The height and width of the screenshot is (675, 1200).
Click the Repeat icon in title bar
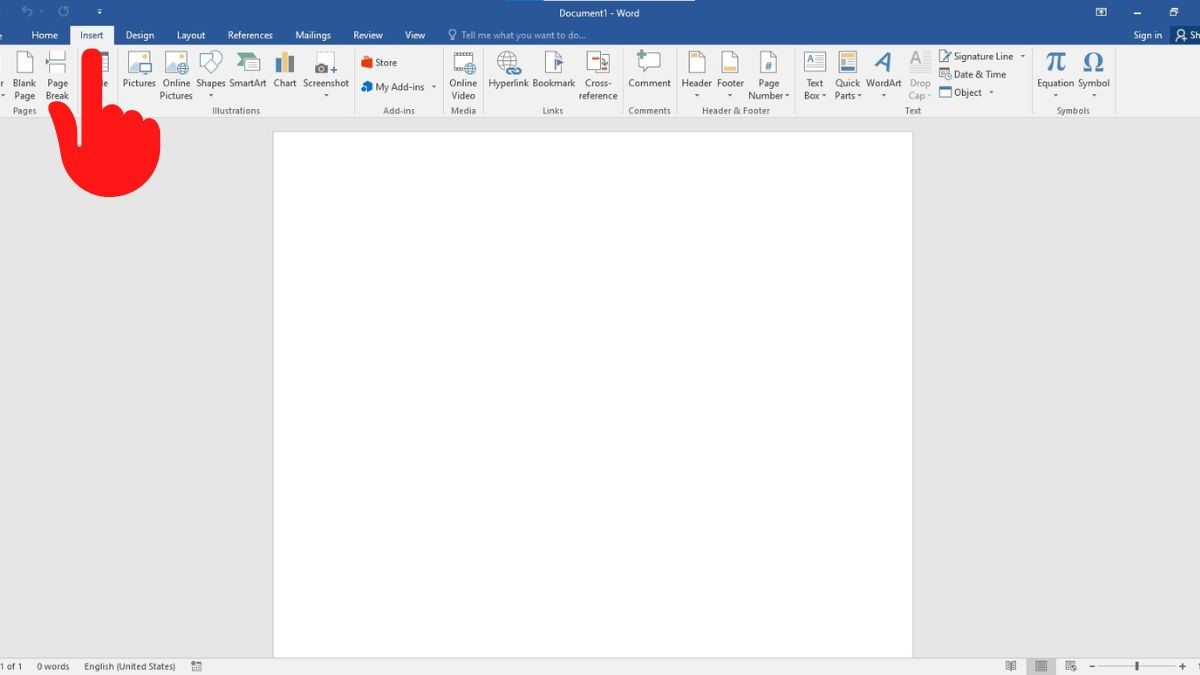64,11
